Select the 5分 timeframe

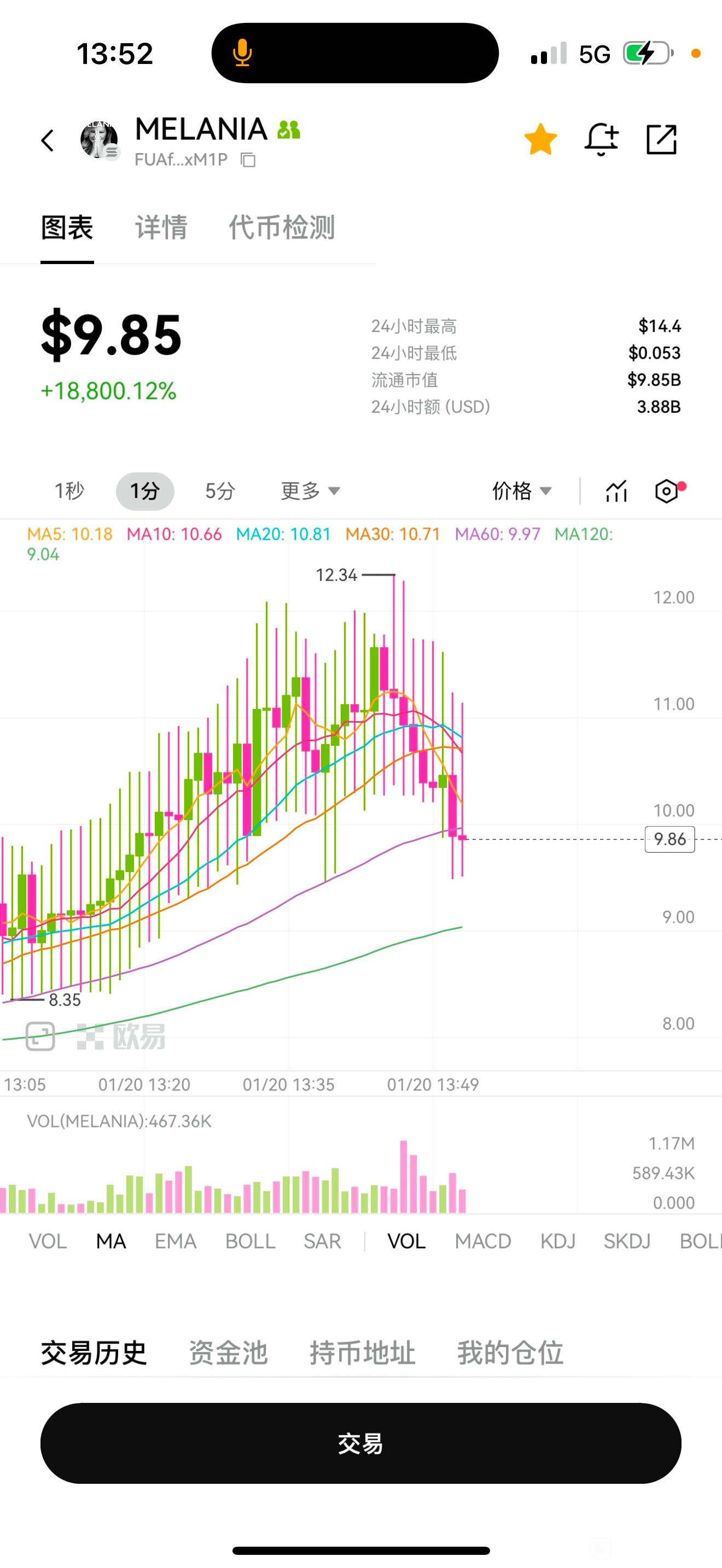[x=220, y=490]
